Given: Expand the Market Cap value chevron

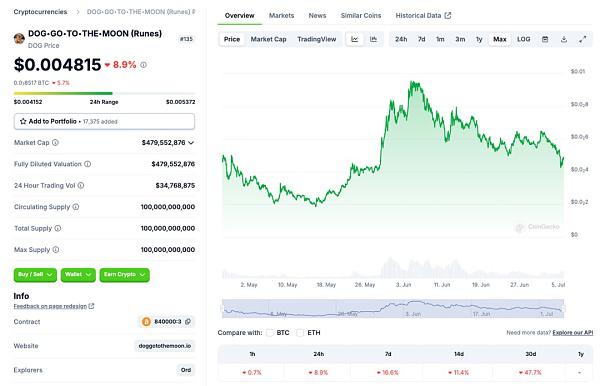Looking at the screenshot, I should [191, 143].
